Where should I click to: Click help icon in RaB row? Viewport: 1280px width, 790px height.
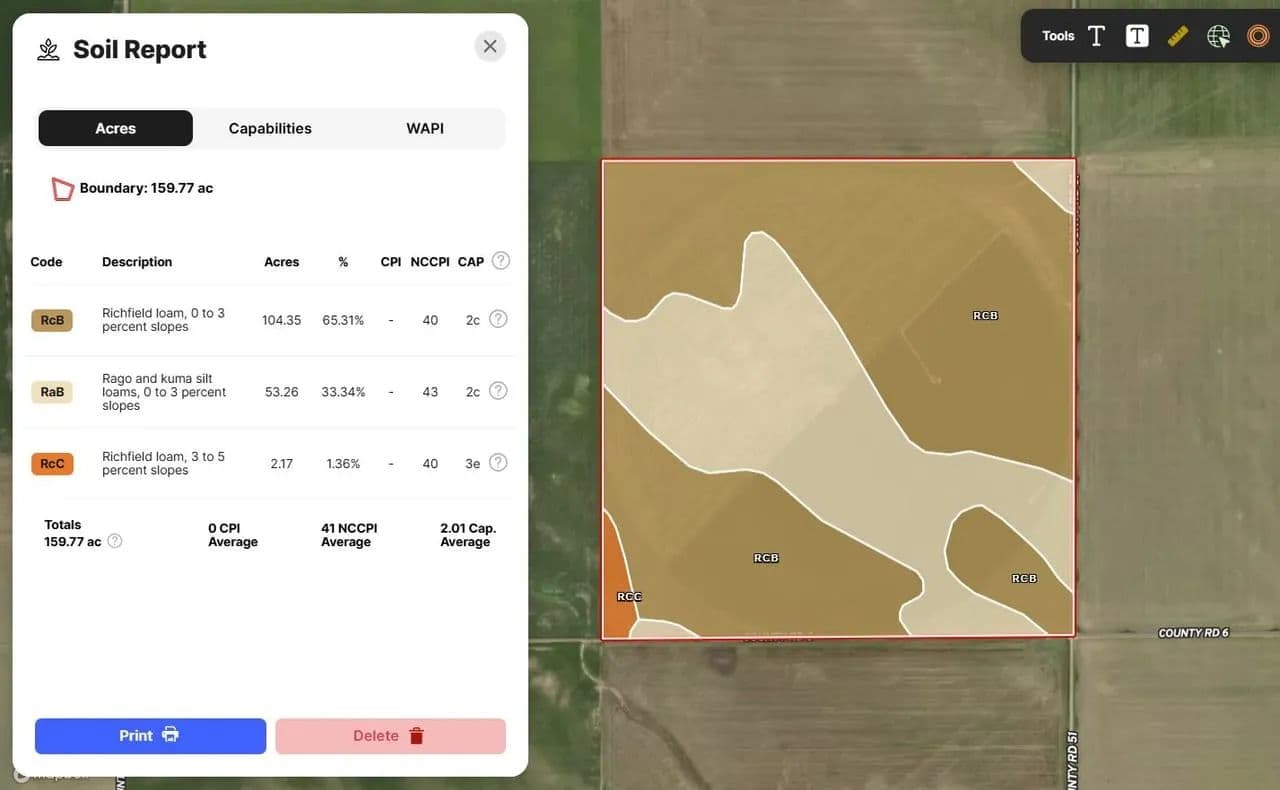tap(498, 391)
